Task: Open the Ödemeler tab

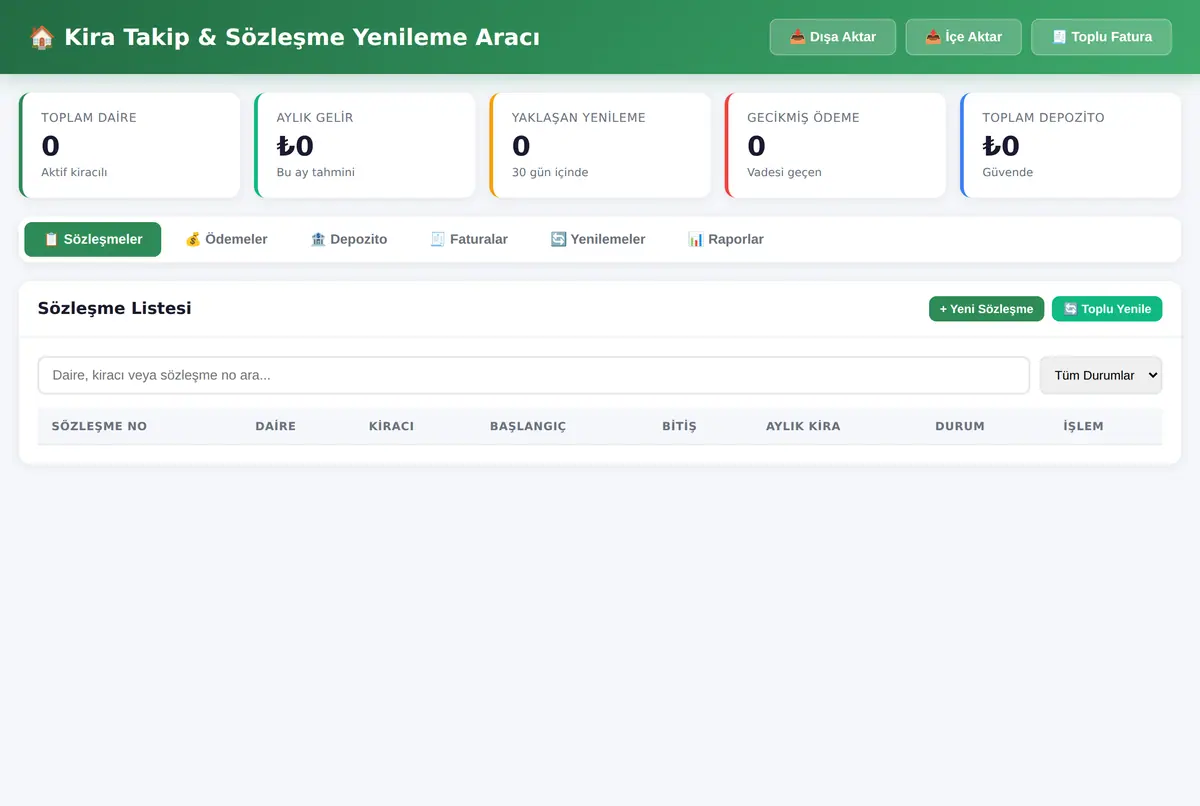Action: pyautogui.click(x=226, y=239)
